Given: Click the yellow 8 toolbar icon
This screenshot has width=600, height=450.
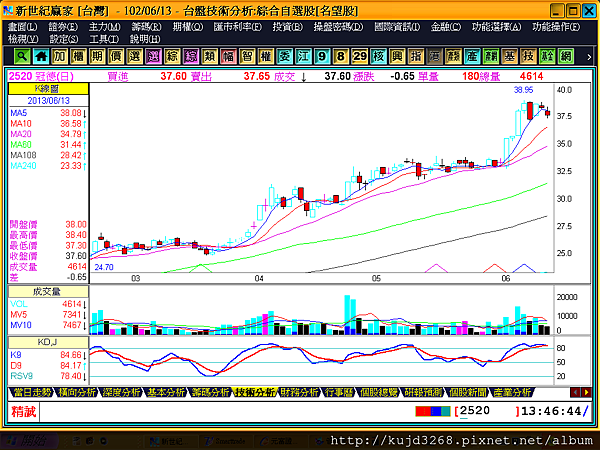Looking at the screenshot, I should coord(341,57).
